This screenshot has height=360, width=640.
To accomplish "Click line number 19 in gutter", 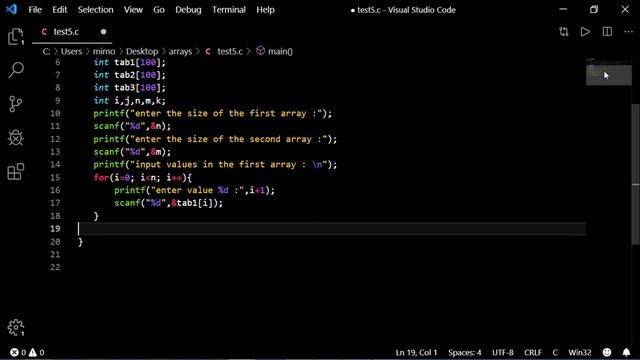I will click(x=55, y=229).
